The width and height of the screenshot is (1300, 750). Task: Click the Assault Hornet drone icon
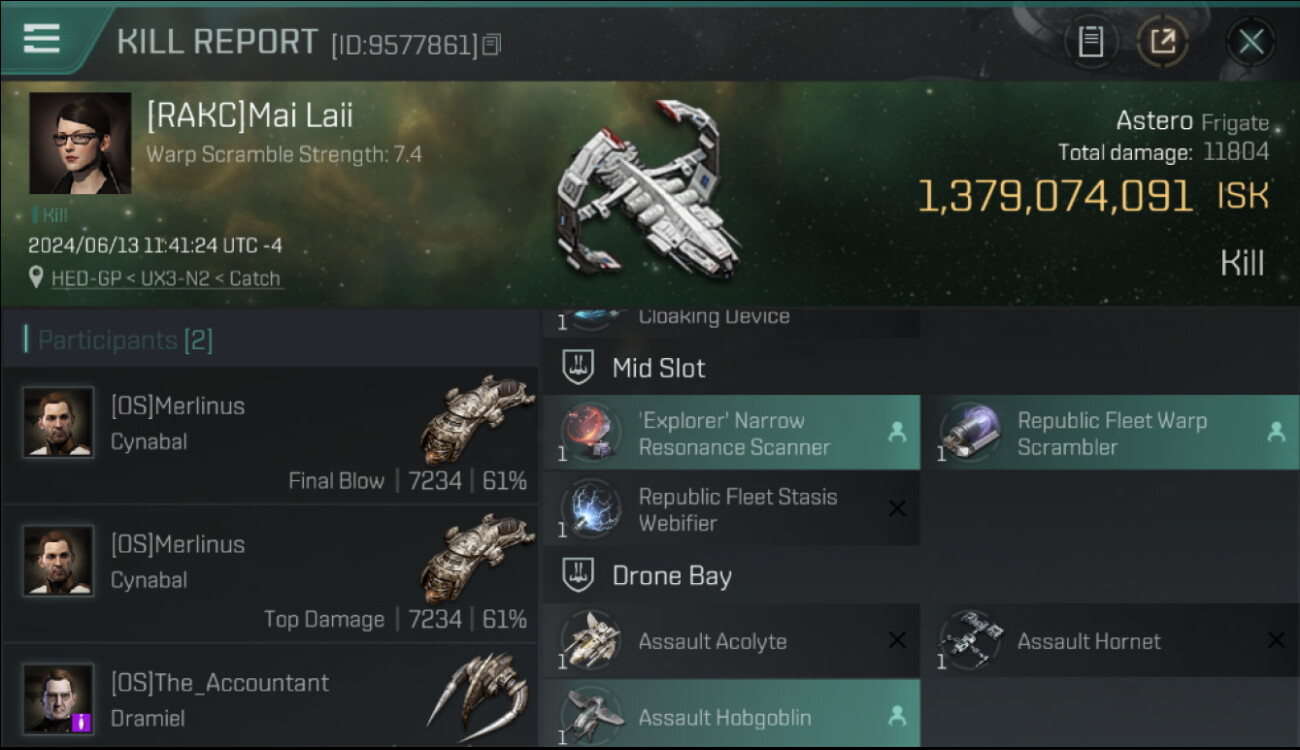[970, 640]
